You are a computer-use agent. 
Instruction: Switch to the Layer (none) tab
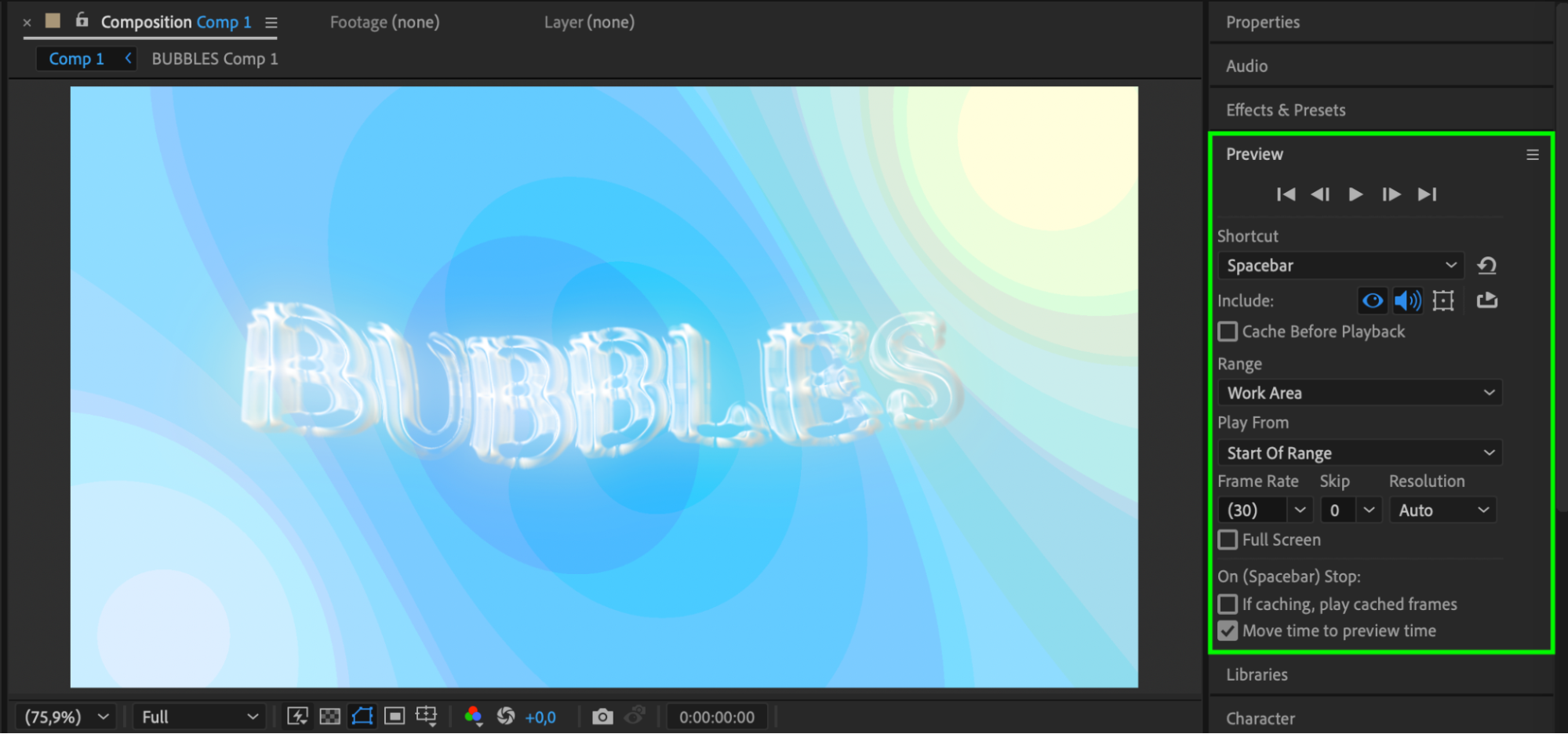pyautogui.click(x=589, y=23)
